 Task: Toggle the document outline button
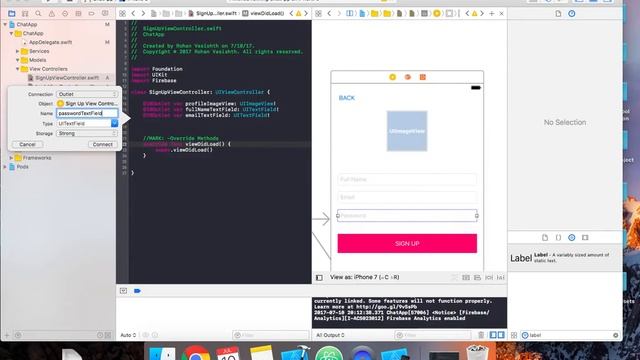coord(319,278)
